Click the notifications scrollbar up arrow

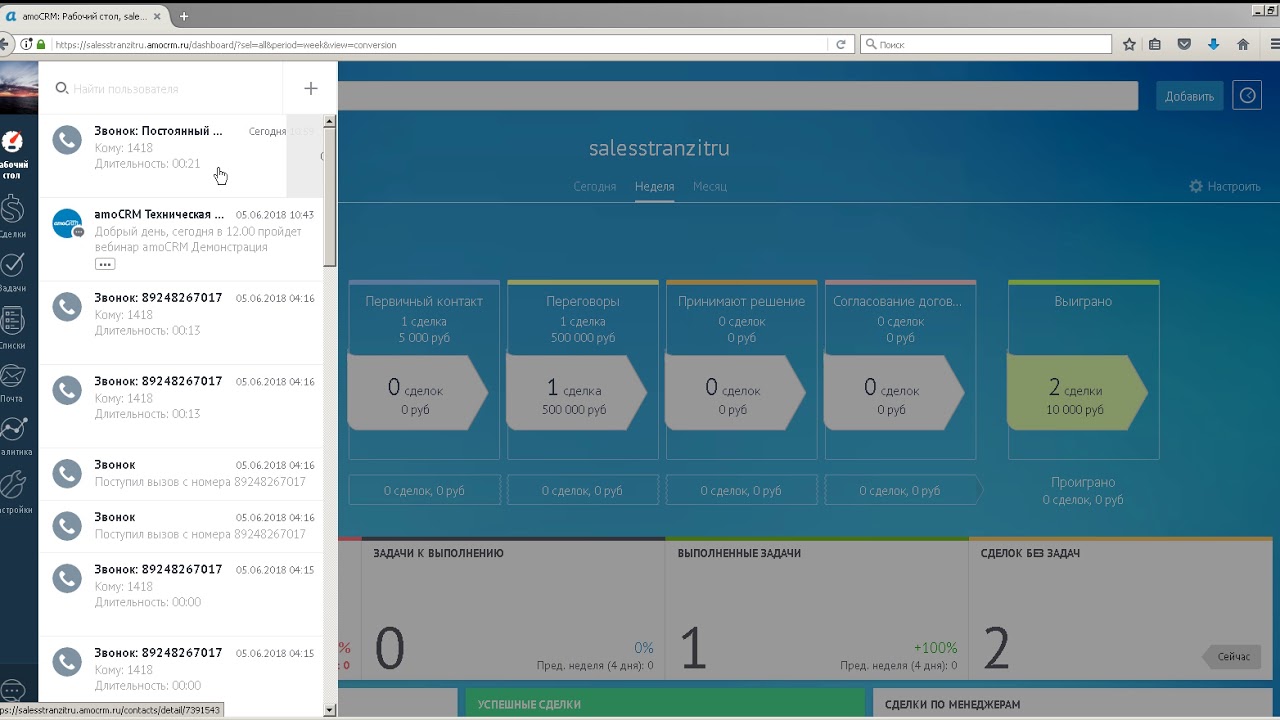click(330, 121)
